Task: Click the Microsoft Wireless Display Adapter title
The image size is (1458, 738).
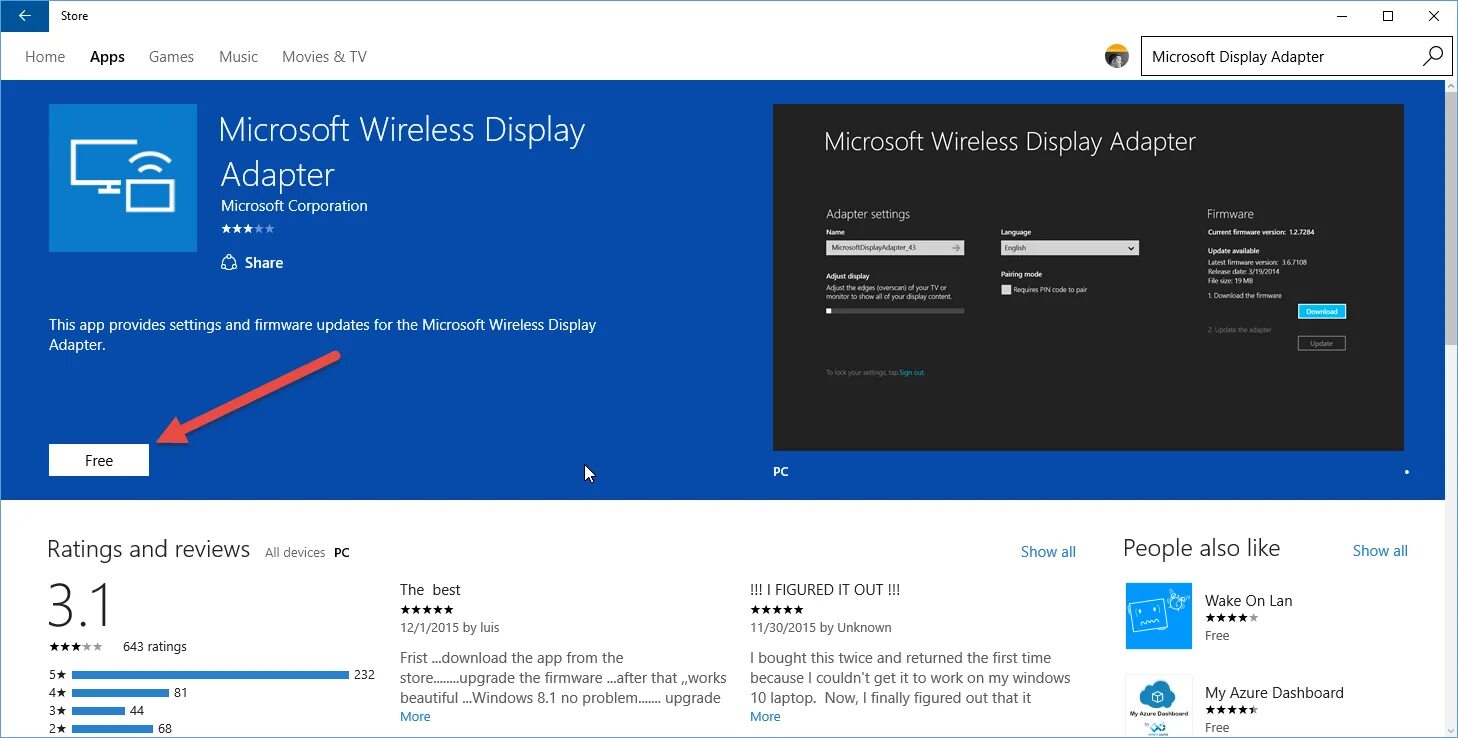Action: [402, 152]
